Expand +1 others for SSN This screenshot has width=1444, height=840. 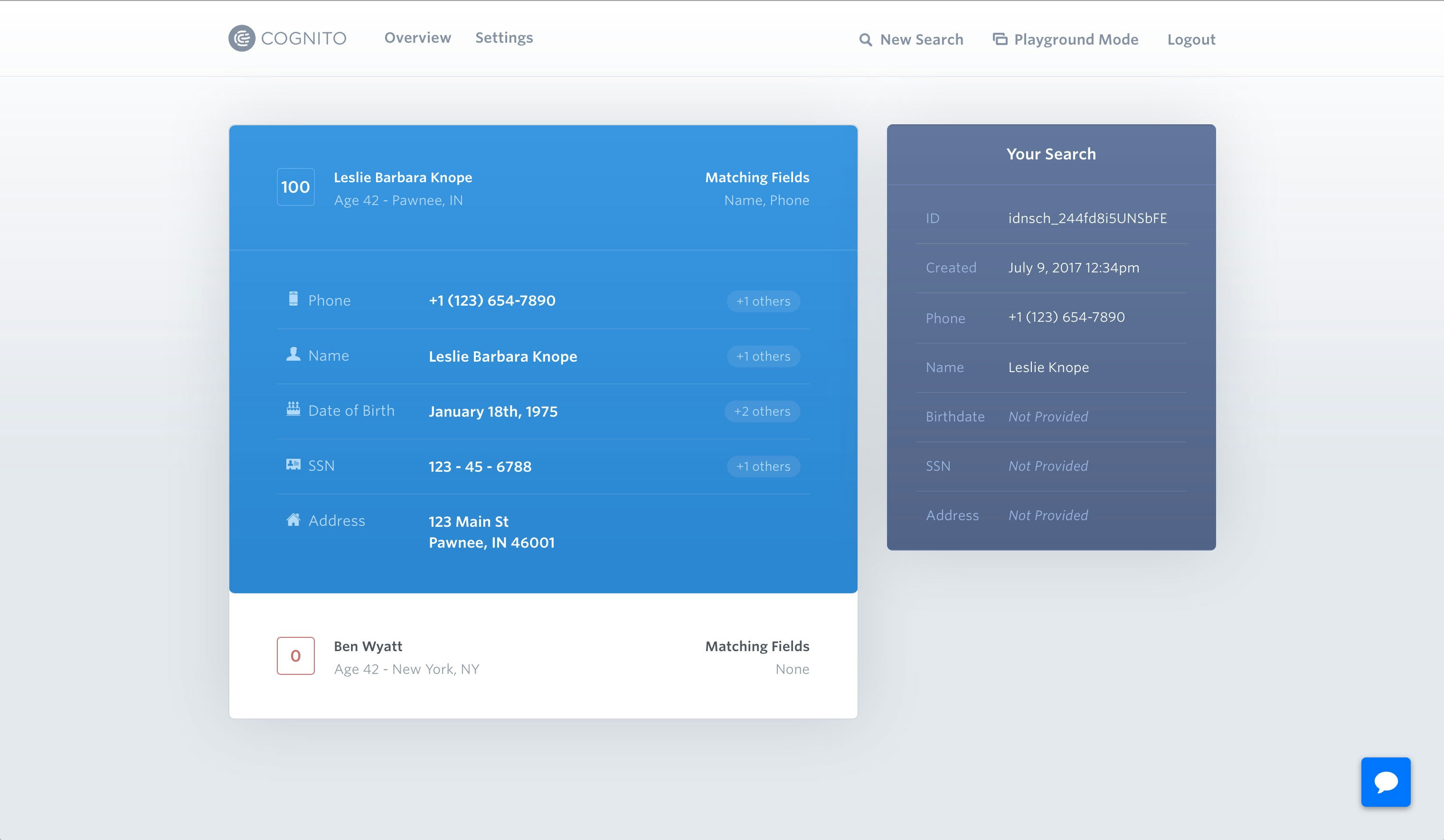(763, 466)
